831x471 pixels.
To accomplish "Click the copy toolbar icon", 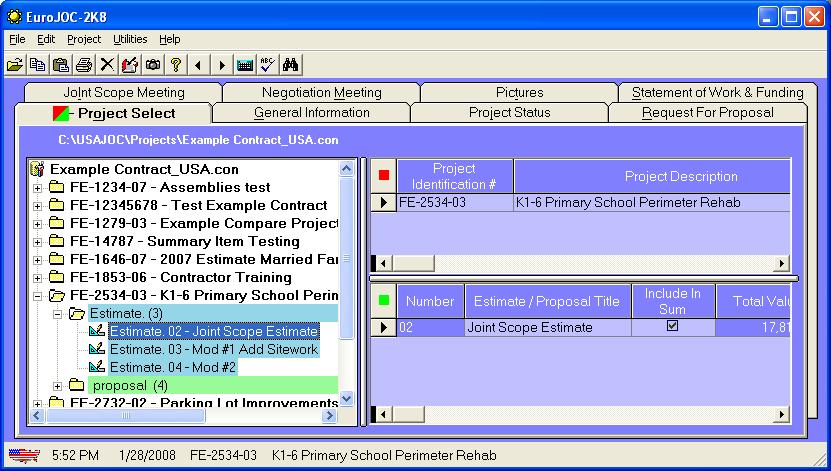I will [x=37, y=65].
